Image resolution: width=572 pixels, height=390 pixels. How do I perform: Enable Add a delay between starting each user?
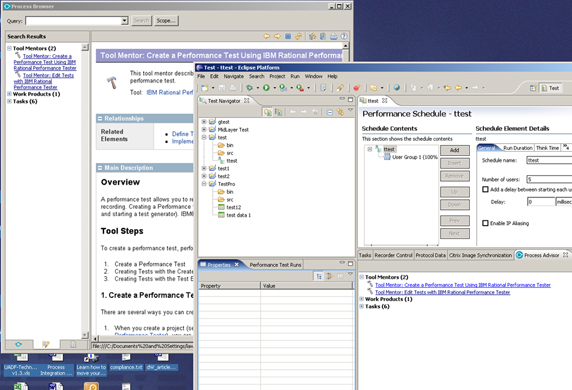(486, 189)
